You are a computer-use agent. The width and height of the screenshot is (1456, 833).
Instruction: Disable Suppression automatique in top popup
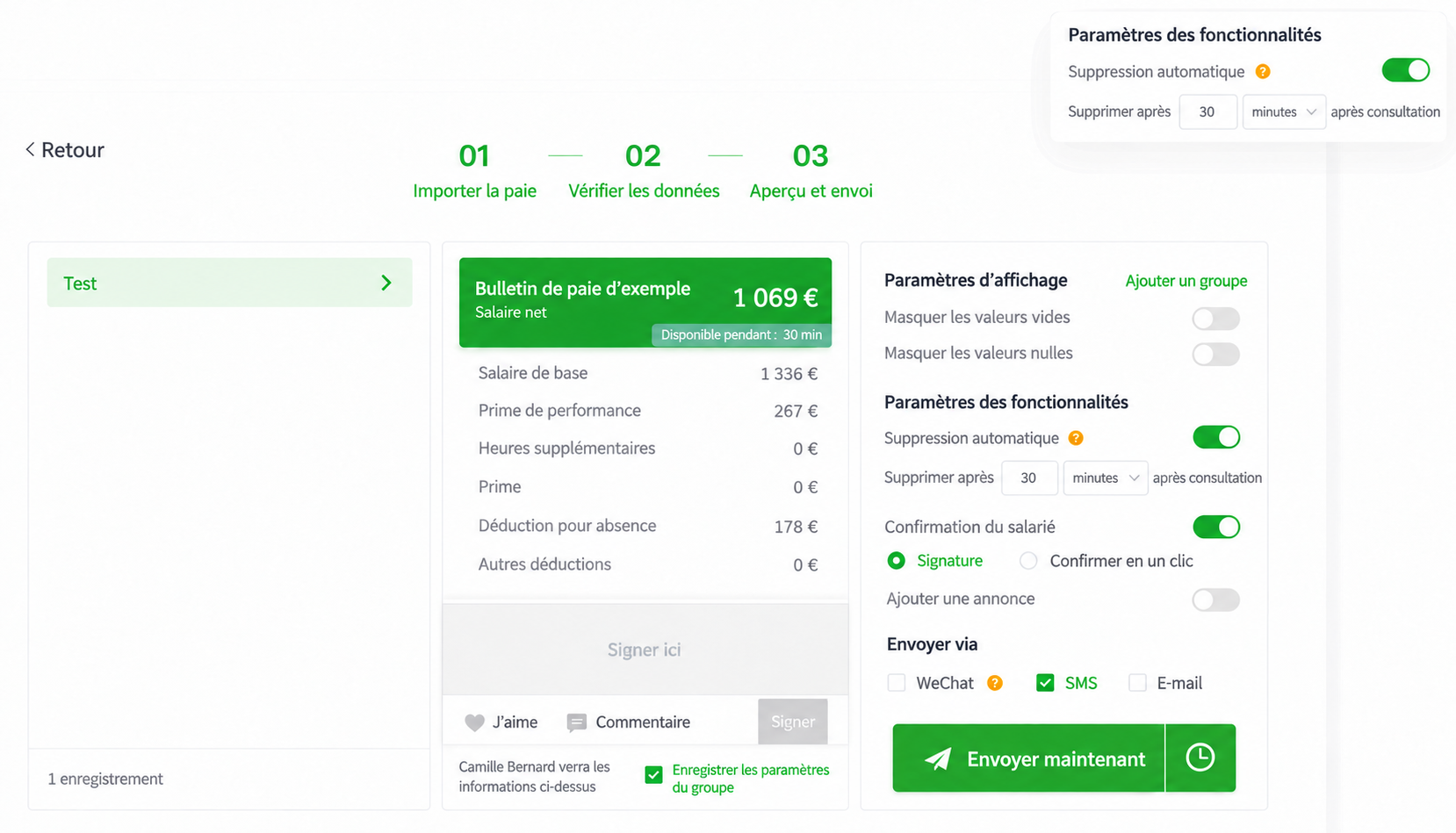pos(1406,70)
